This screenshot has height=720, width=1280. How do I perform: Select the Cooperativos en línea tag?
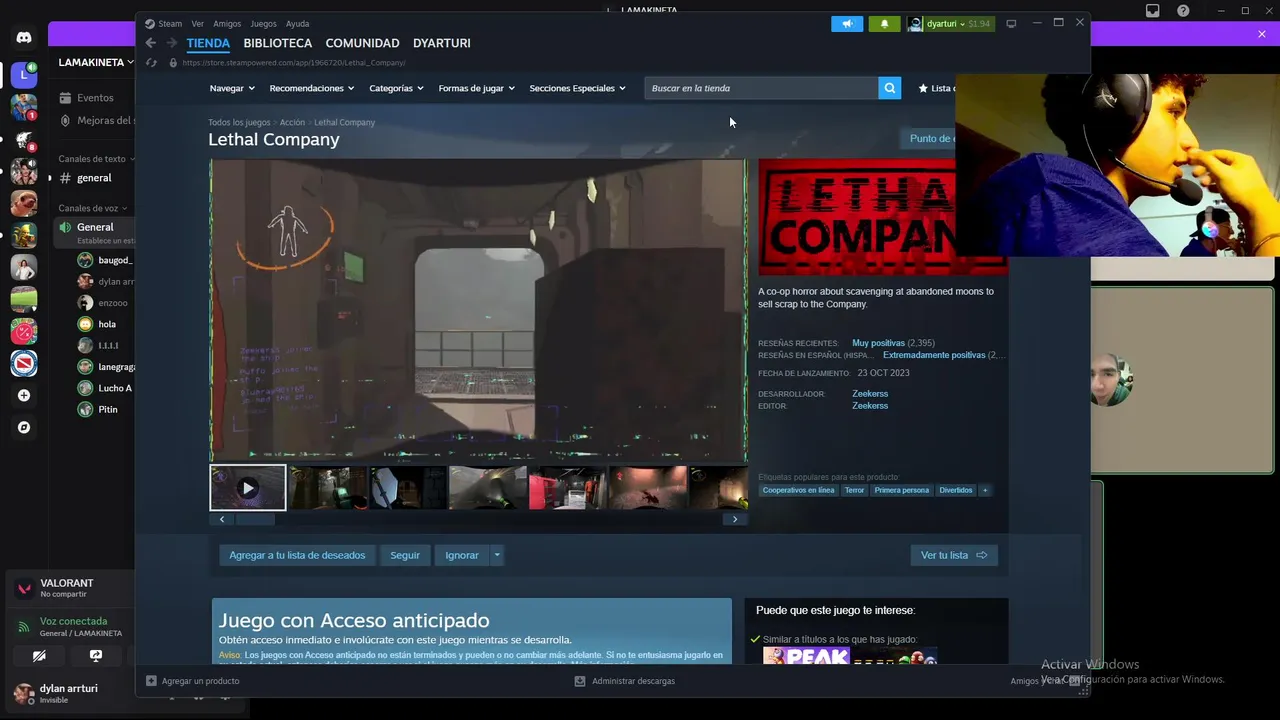[x=798, y=490]
